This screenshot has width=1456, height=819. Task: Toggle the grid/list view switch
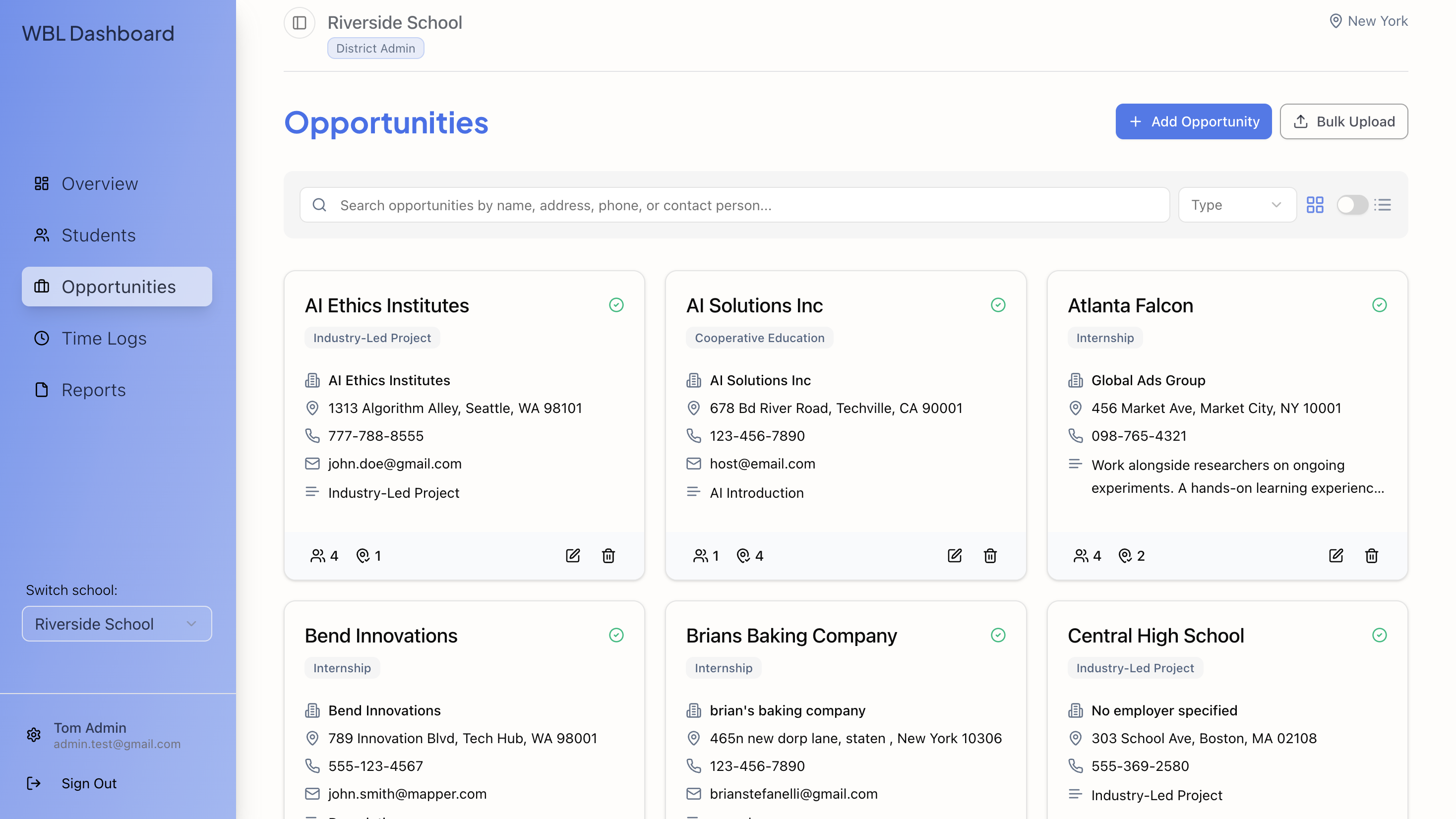pos(1352,205)
